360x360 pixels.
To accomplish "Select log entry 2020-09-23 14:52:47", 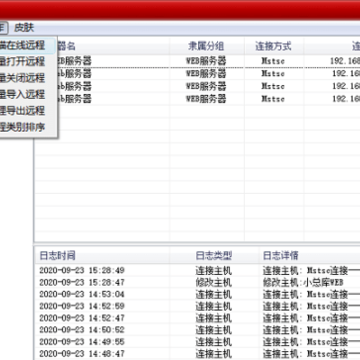I will click(x=197, y=318).
